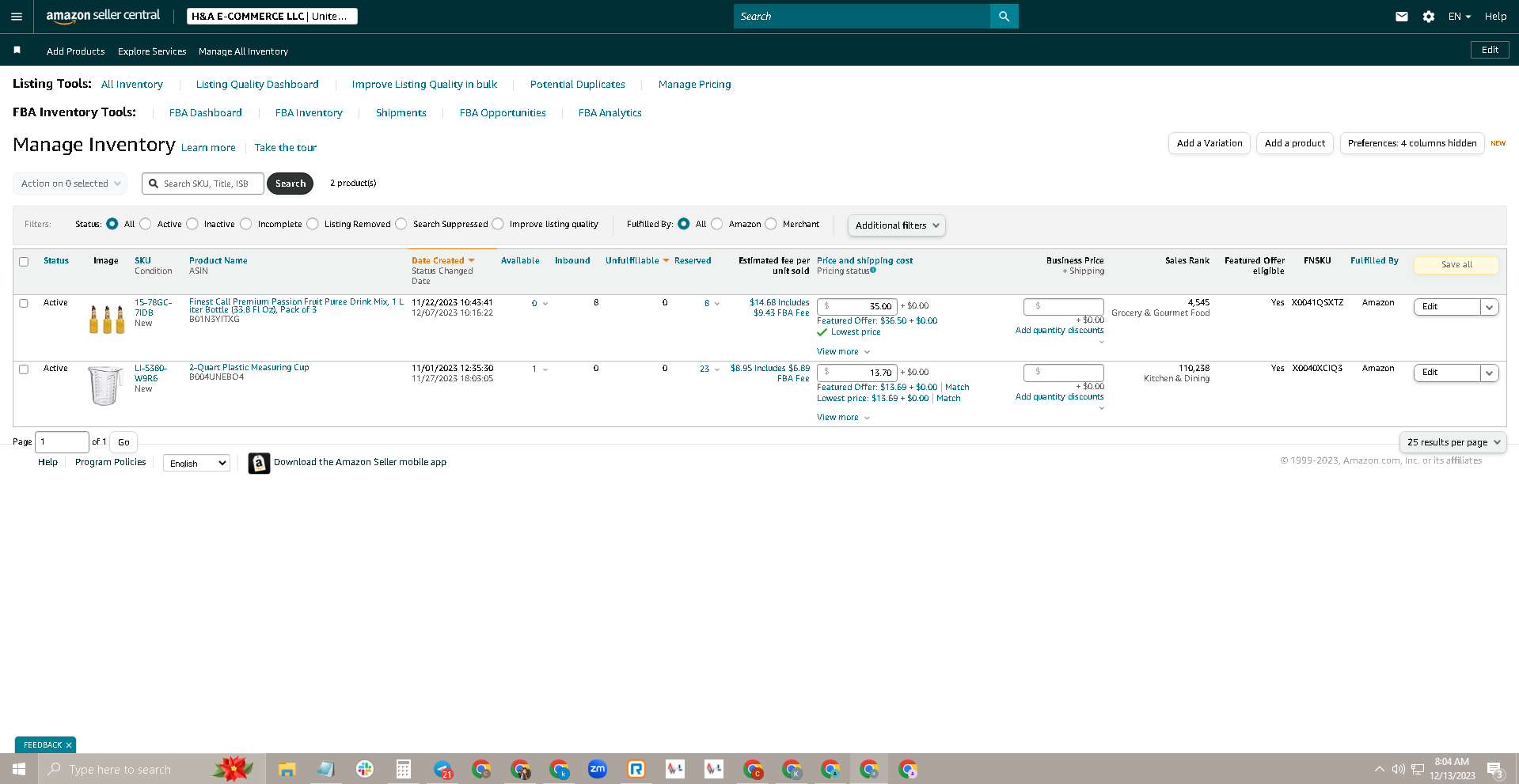Close the Feedback tab with X
Viewport: 1519px width, 784px height.
tap(69, 745)
